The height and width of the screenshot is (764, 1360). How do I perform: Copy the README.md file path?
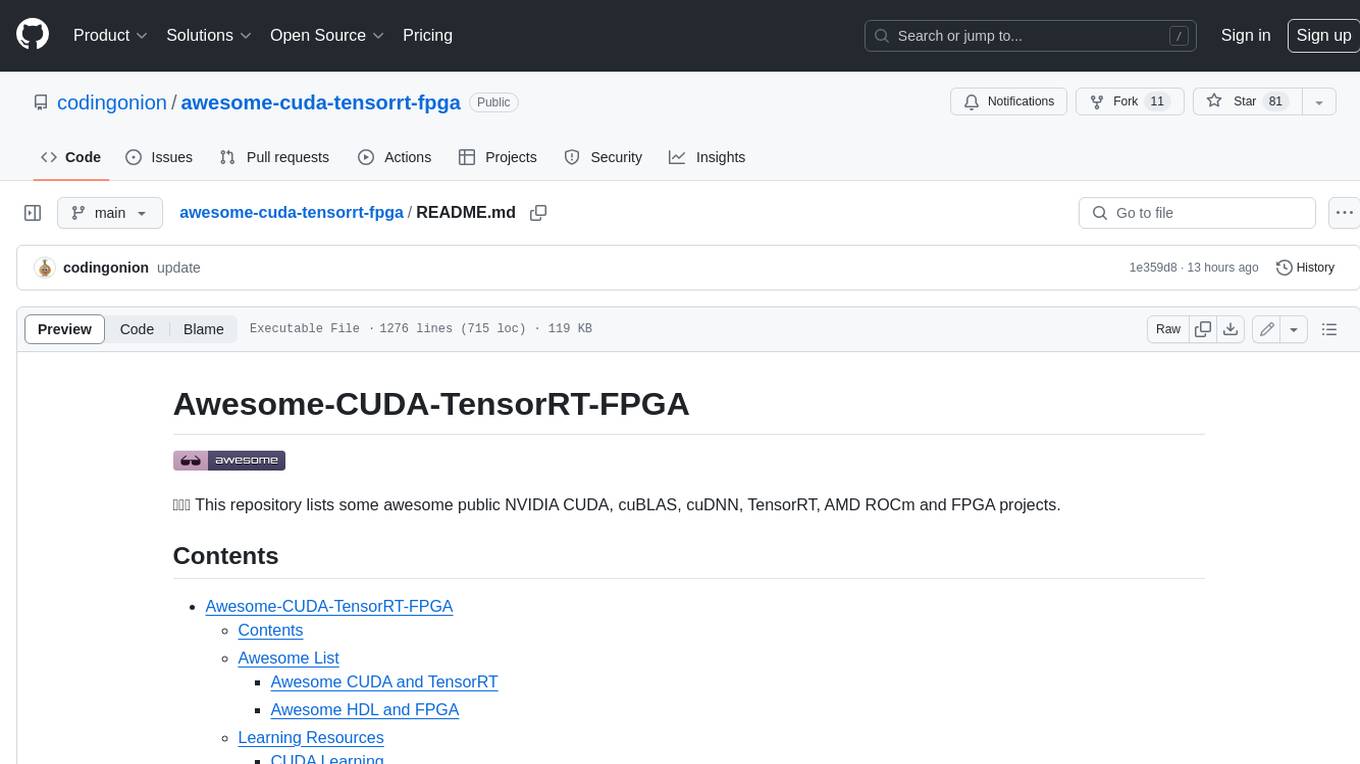[x=538, y=213]
